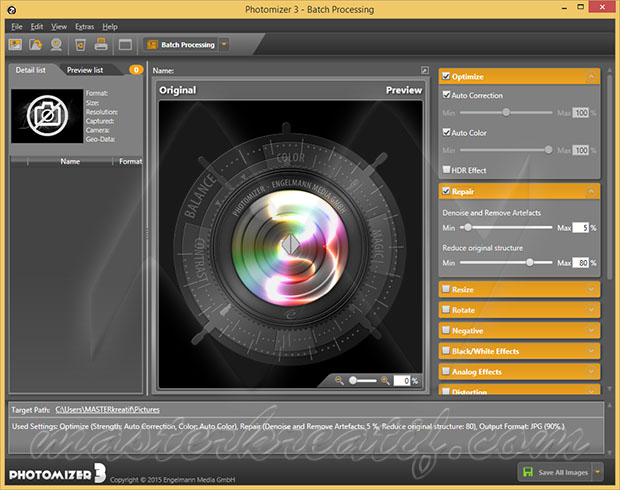Open the Edit menu
The width and height of the screenshot is (620, 490).
pos(37,26)
